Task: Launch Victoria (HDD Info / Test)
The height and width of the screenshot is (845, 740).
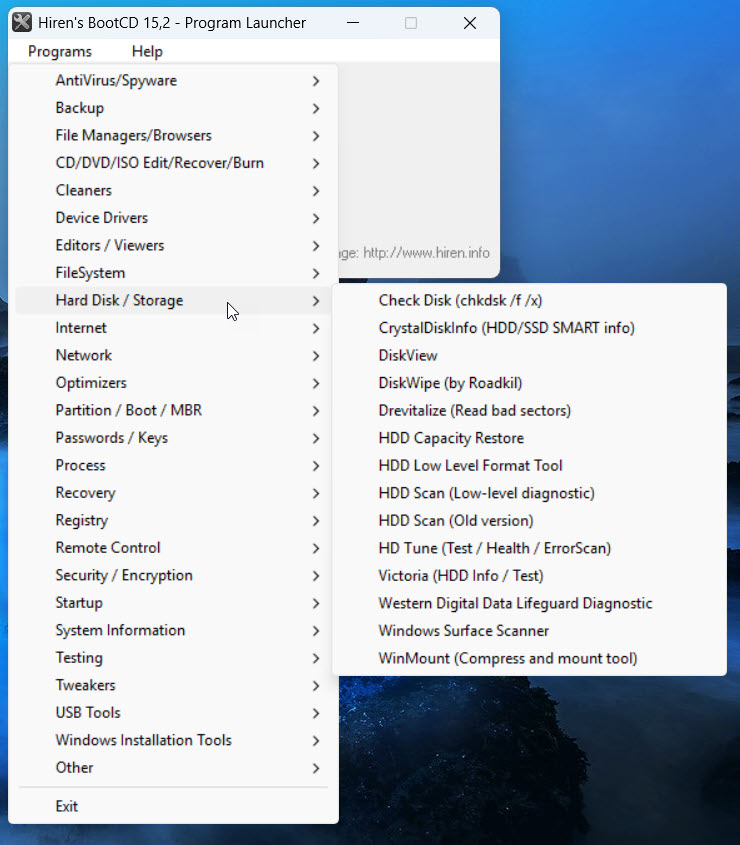Action: pyautogui.click(x=460, y=575)
